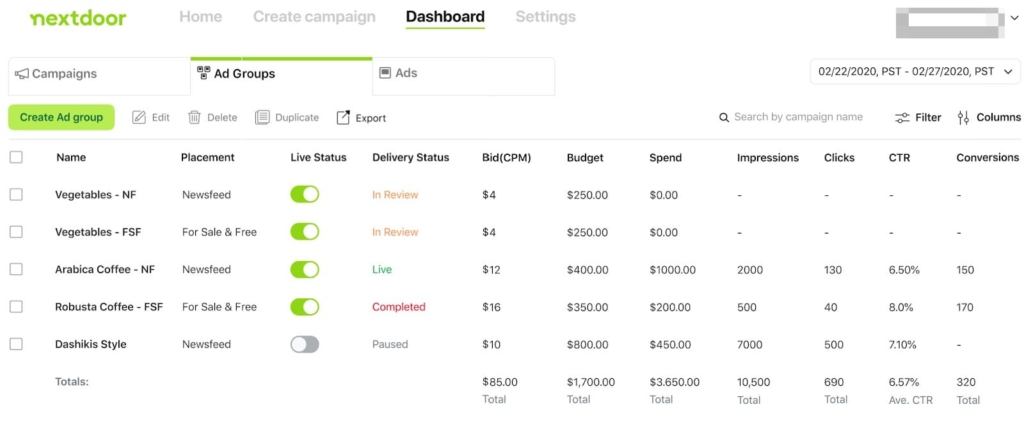1024x423 pixels.
Task: Click the Completed delivery status
Action: 398,307
